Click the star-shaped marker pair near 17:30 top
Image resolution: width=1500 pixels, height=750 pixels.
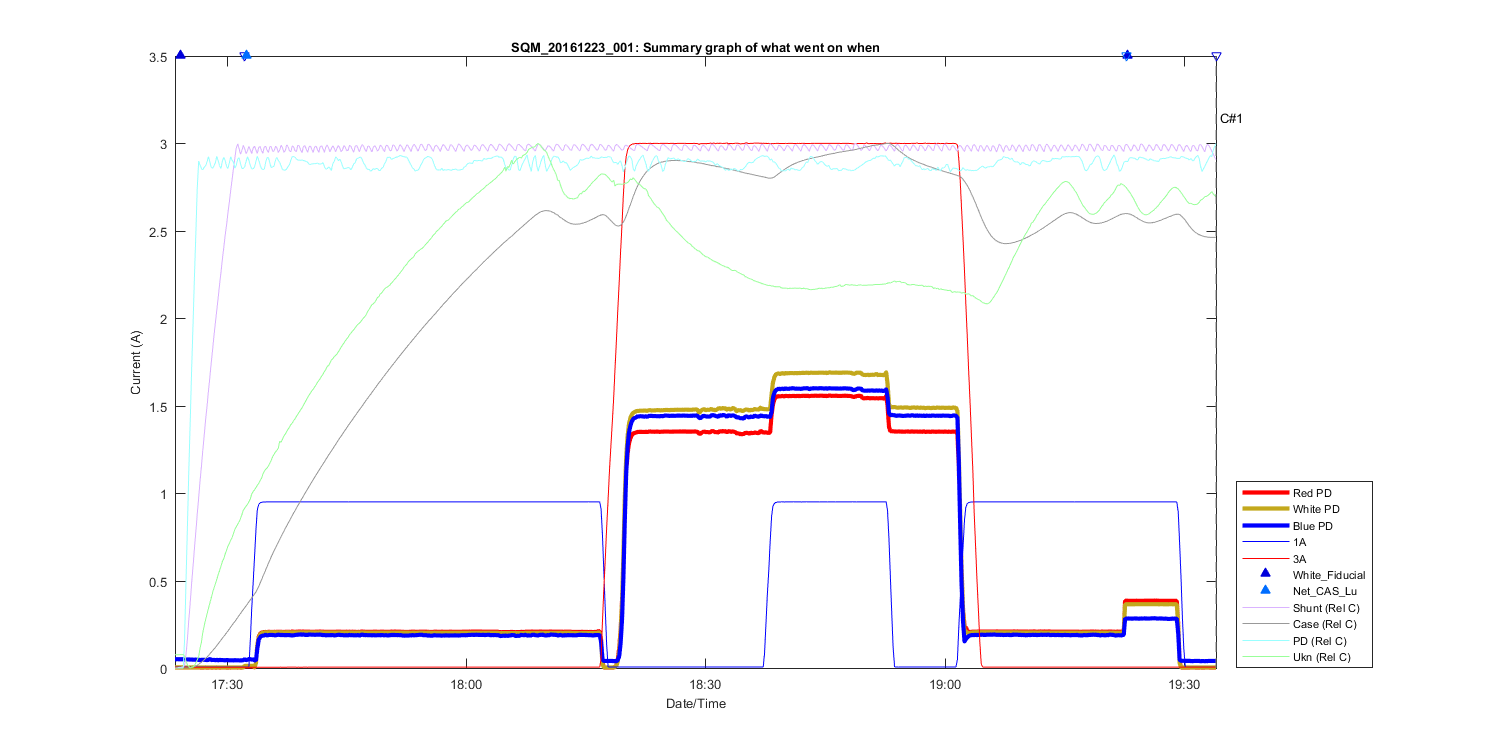246,56
